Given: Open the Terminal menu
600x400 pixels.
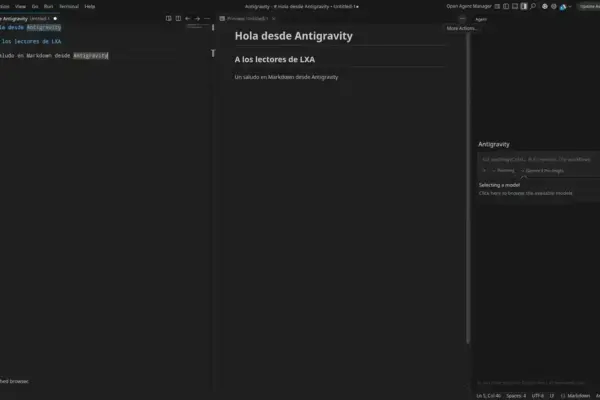Looking at the screenshot, I should (x=69, y=7).
